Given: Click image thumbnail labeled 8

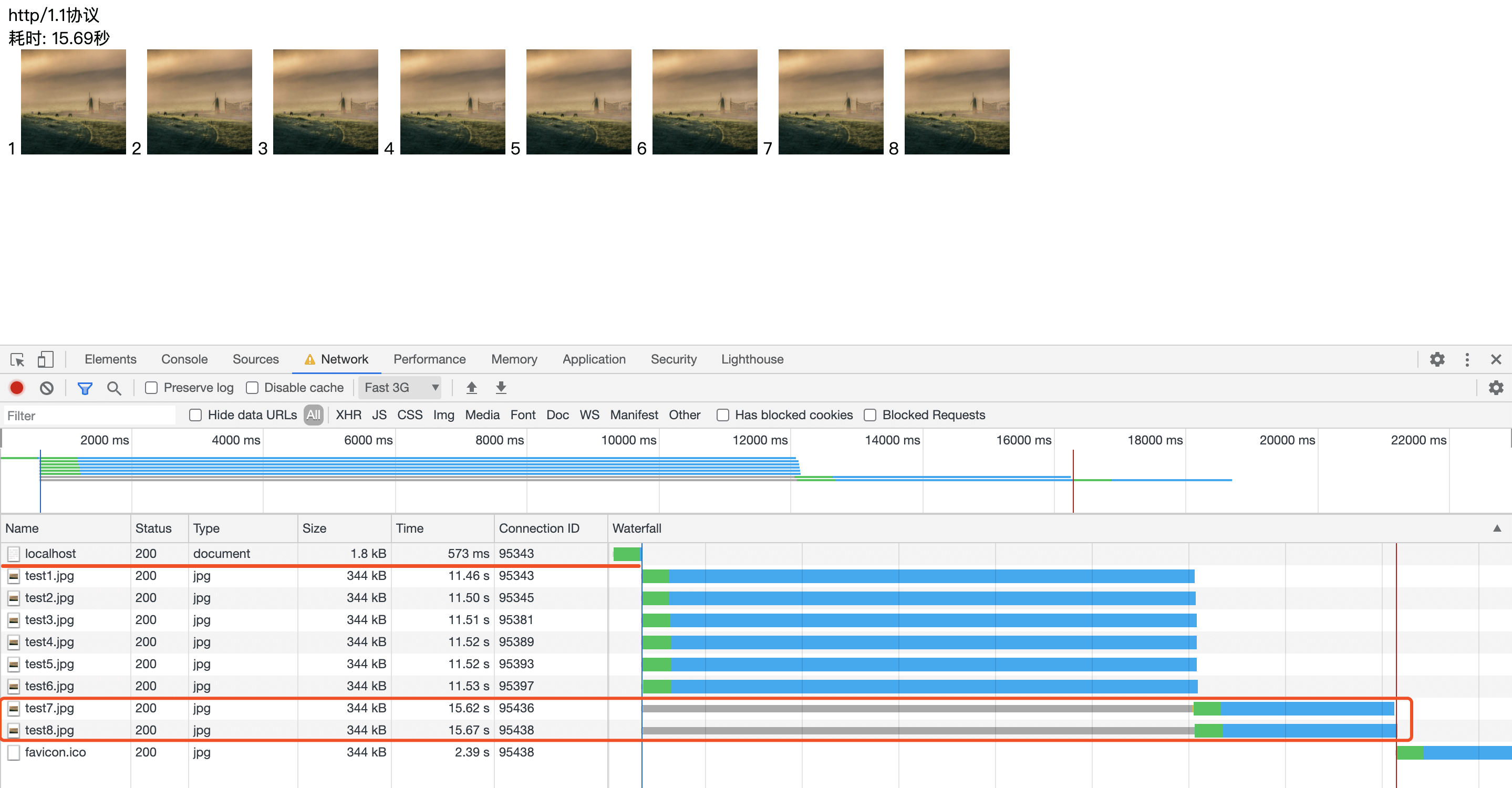Looking at the screenshot, I should click(x=957, y=101).
